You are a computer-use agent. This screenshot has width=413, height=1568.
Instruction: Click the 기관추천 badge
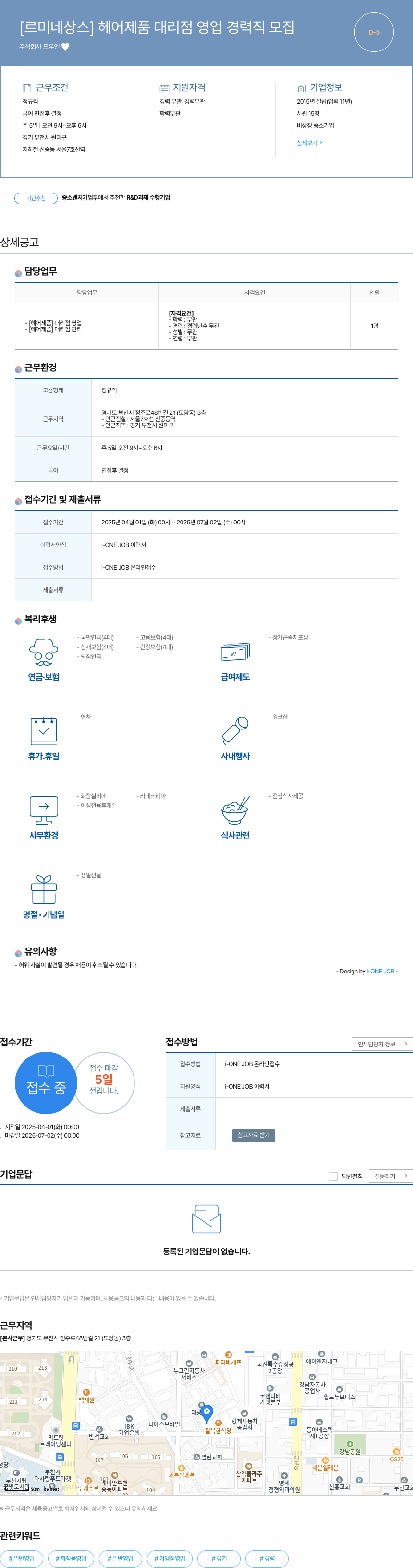[x=36, y=198]
